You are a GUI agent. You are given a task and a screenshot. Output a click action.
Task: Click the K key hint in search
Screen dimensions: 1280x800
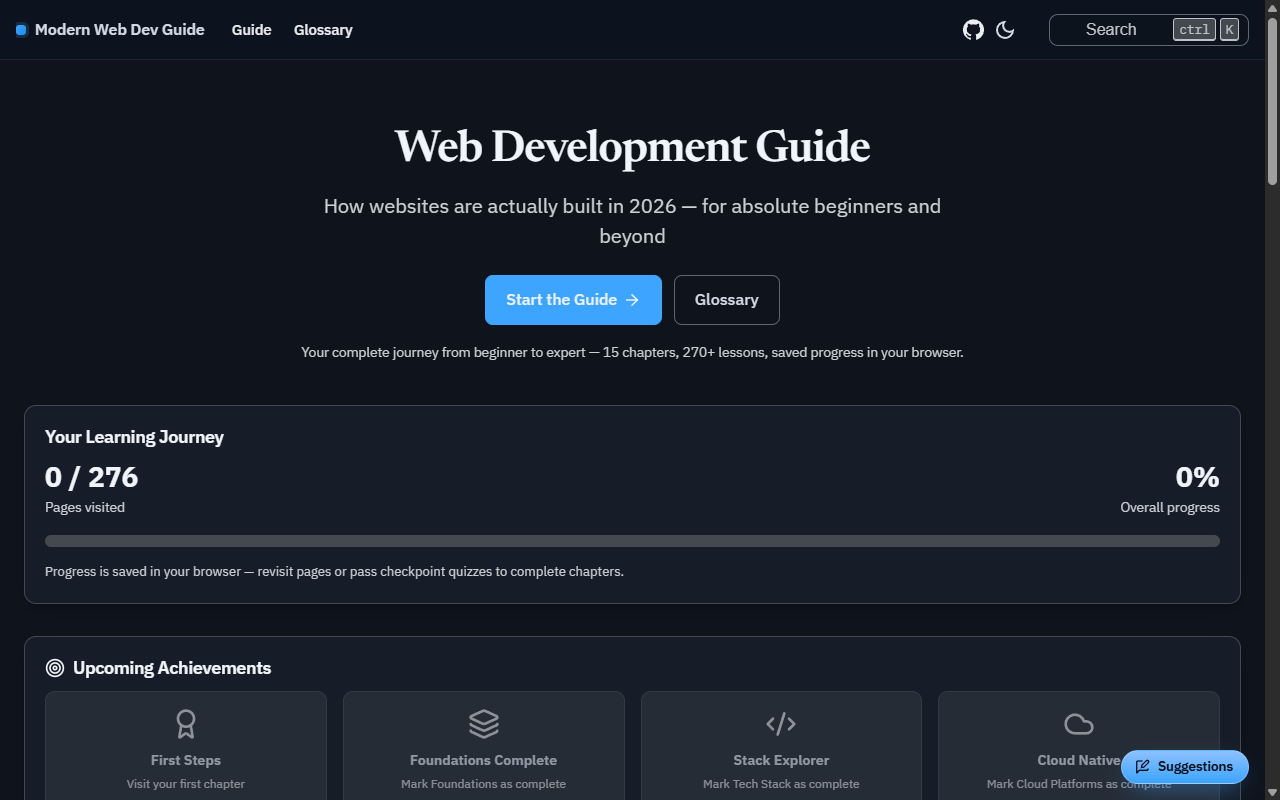coord(1229,30)
